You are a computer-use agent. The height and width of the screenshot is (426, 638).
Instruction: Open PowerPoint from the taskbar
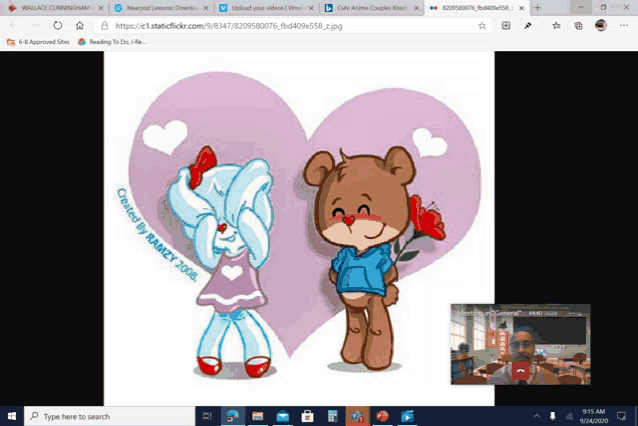coord(382,416)
